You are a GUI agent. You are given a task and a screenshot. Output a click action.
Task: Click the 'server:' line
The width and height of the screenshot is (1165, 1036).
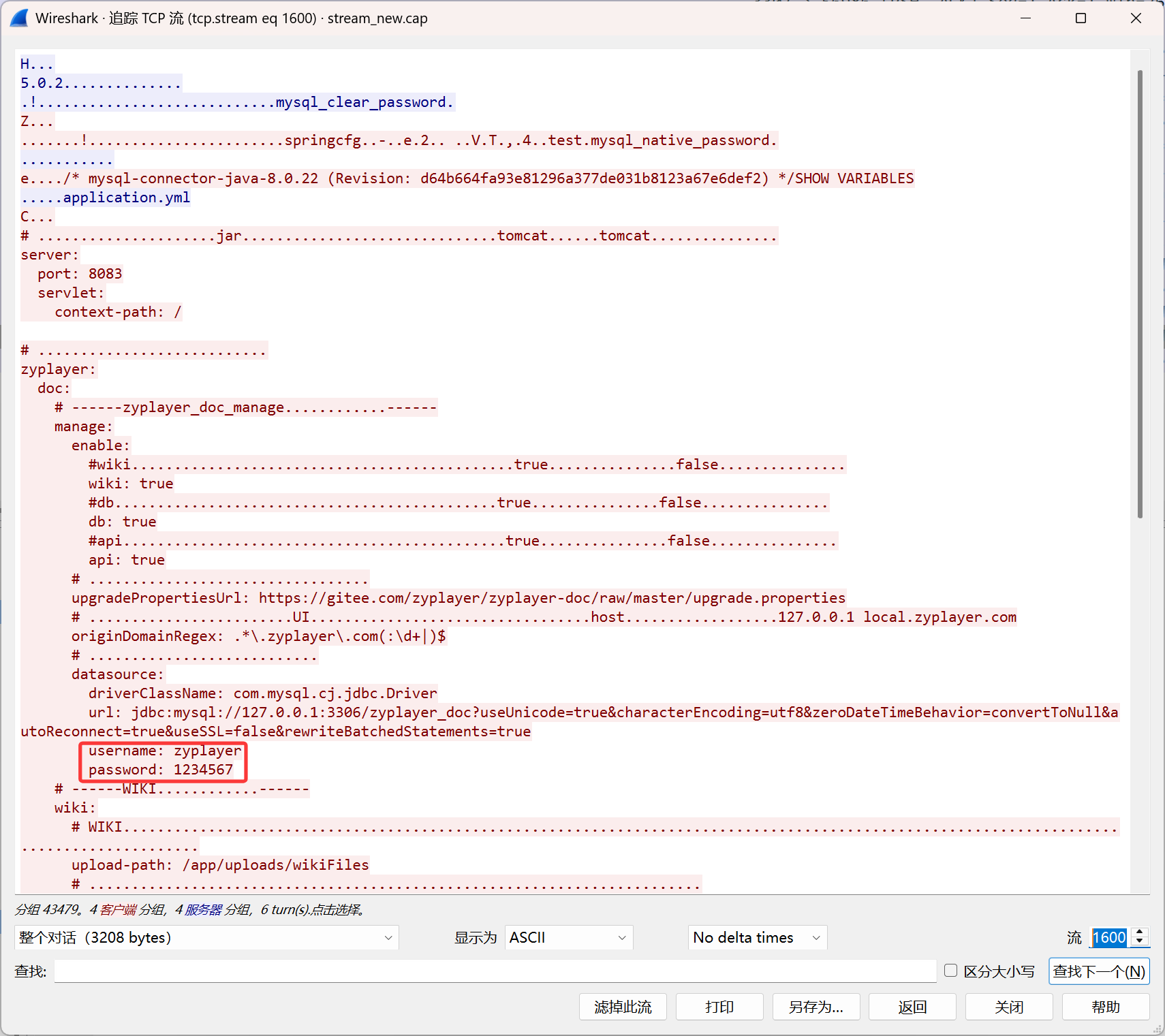[50, 255]
